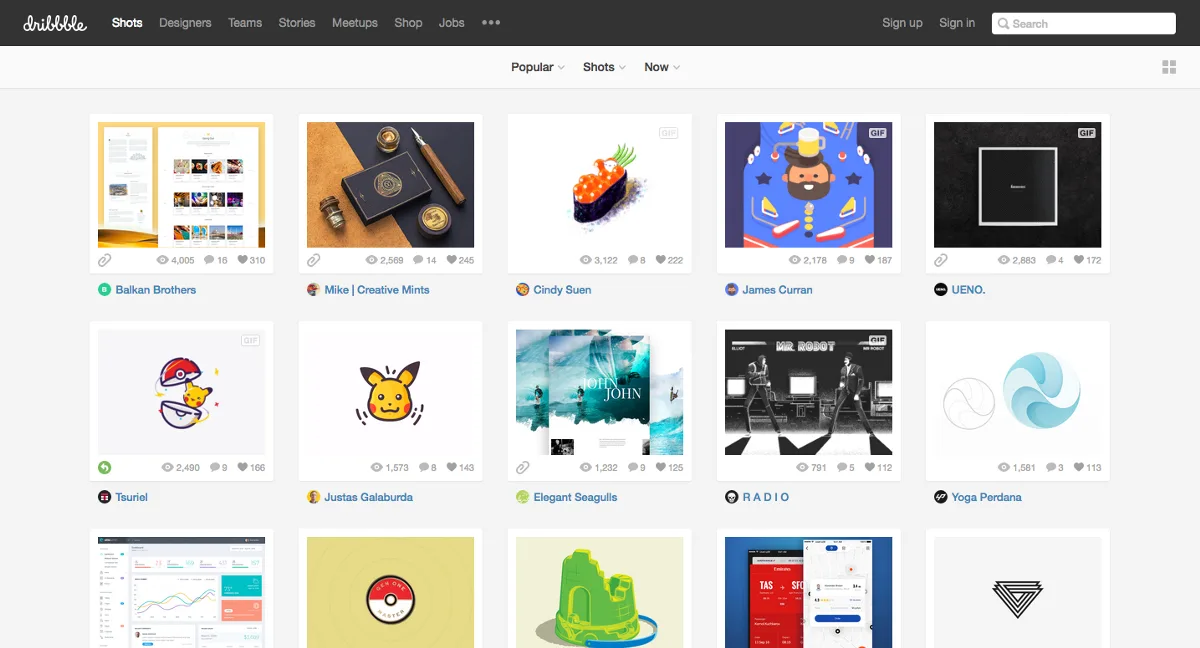Click into the Search field

[x=1084, y=23]
